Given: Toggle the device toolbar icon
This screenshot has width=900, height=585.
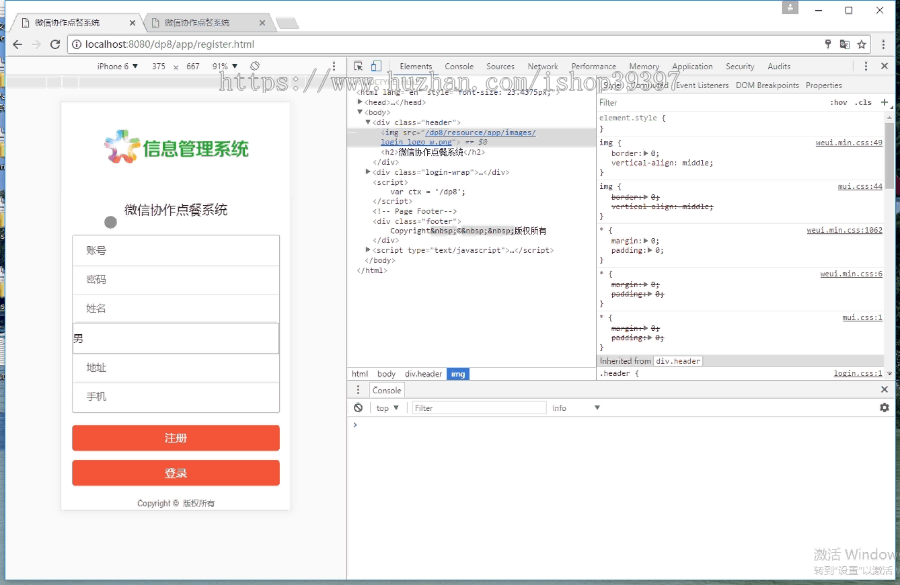Looking at the screenshot, I should tap(376, 66).
